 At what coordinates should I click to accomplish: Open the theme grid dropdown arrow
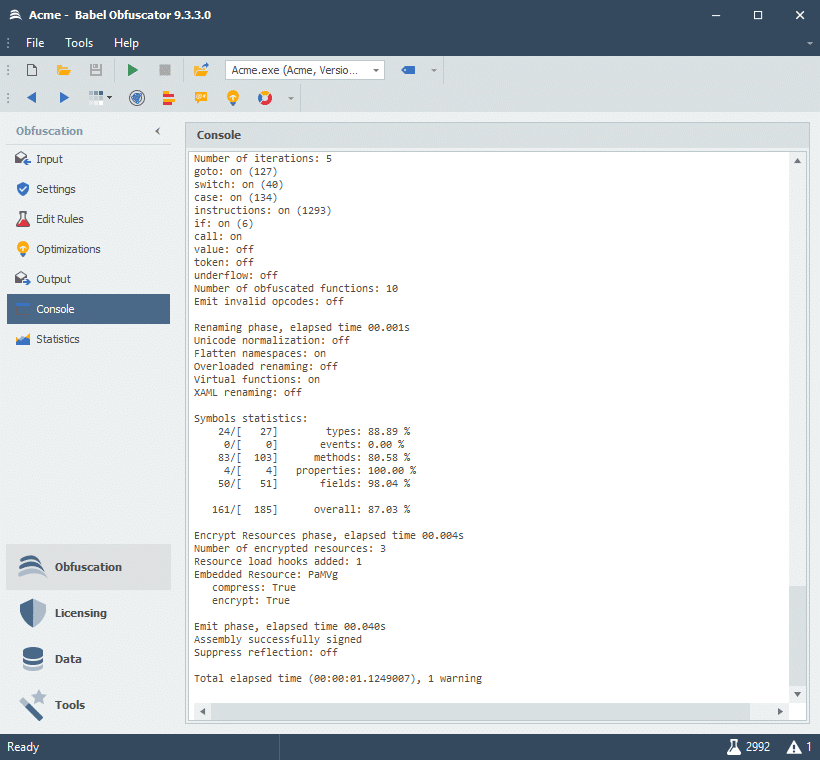coord(109,97)
